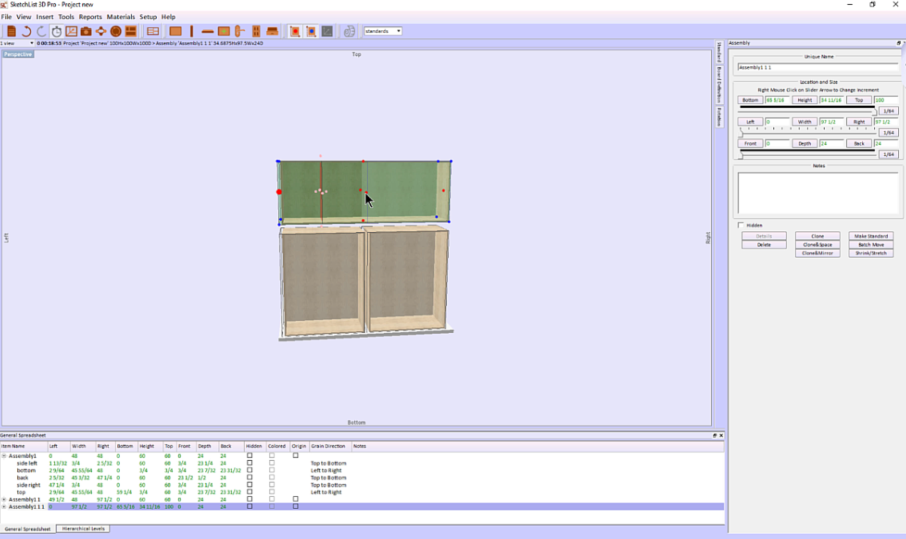Click the new project document icon
This screenshot has width=906, height=539.
coord(11,31)
